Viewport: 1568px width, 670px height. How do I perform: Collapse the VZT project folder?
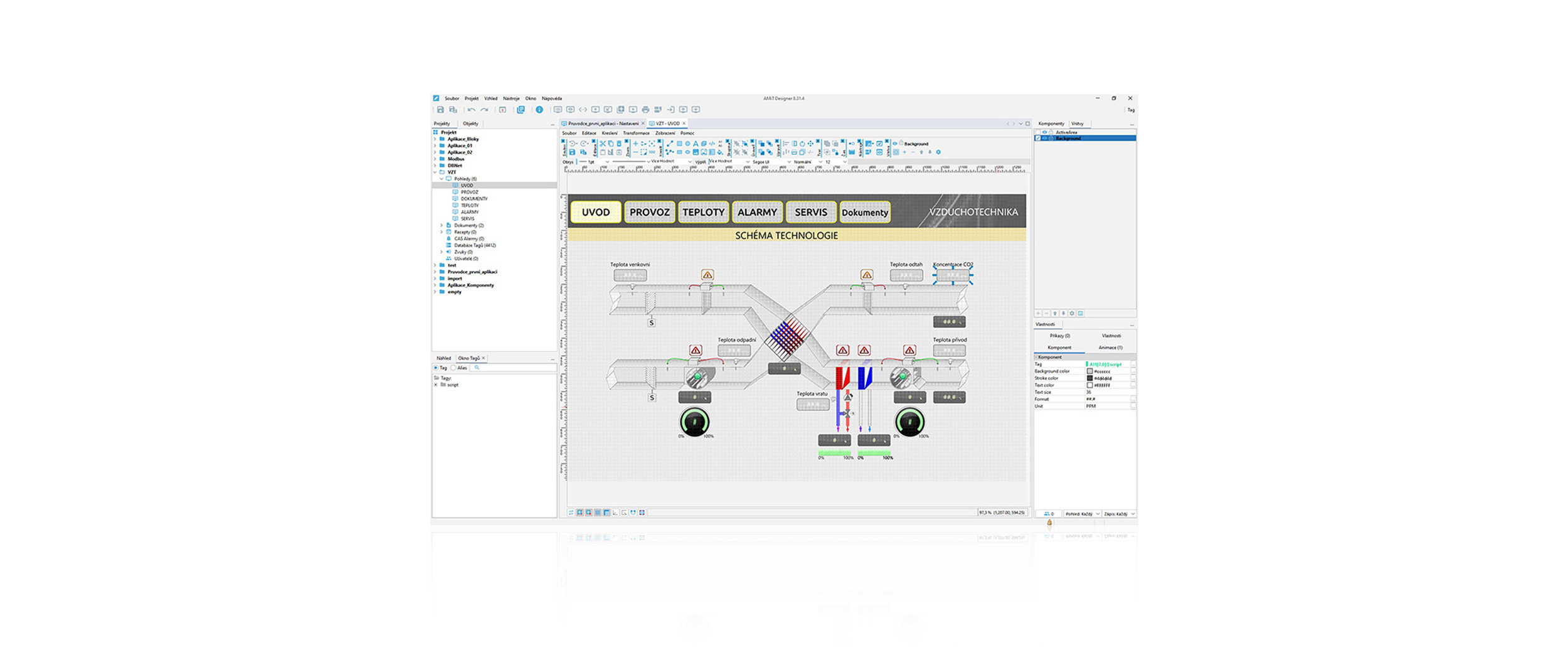435,172
